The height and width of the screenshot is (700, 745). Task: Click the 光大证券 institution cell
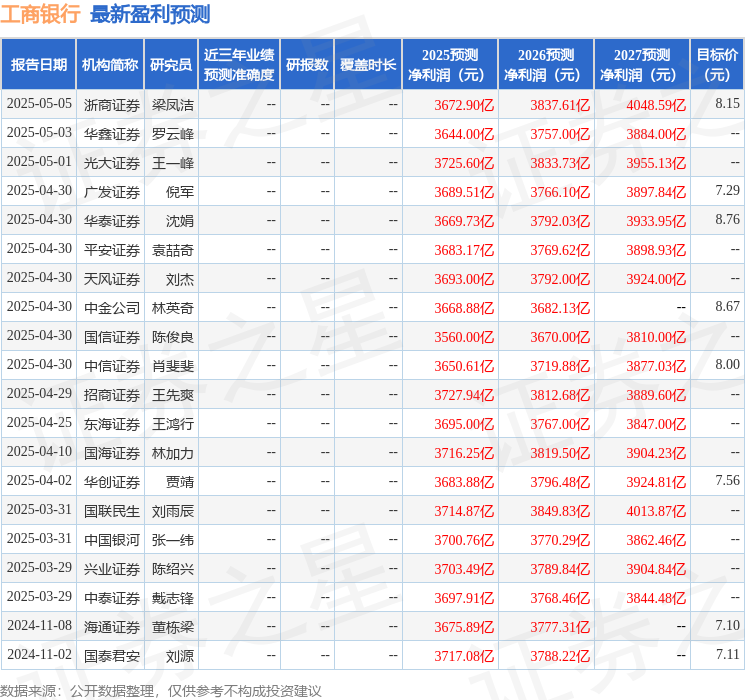click(112, 163)
